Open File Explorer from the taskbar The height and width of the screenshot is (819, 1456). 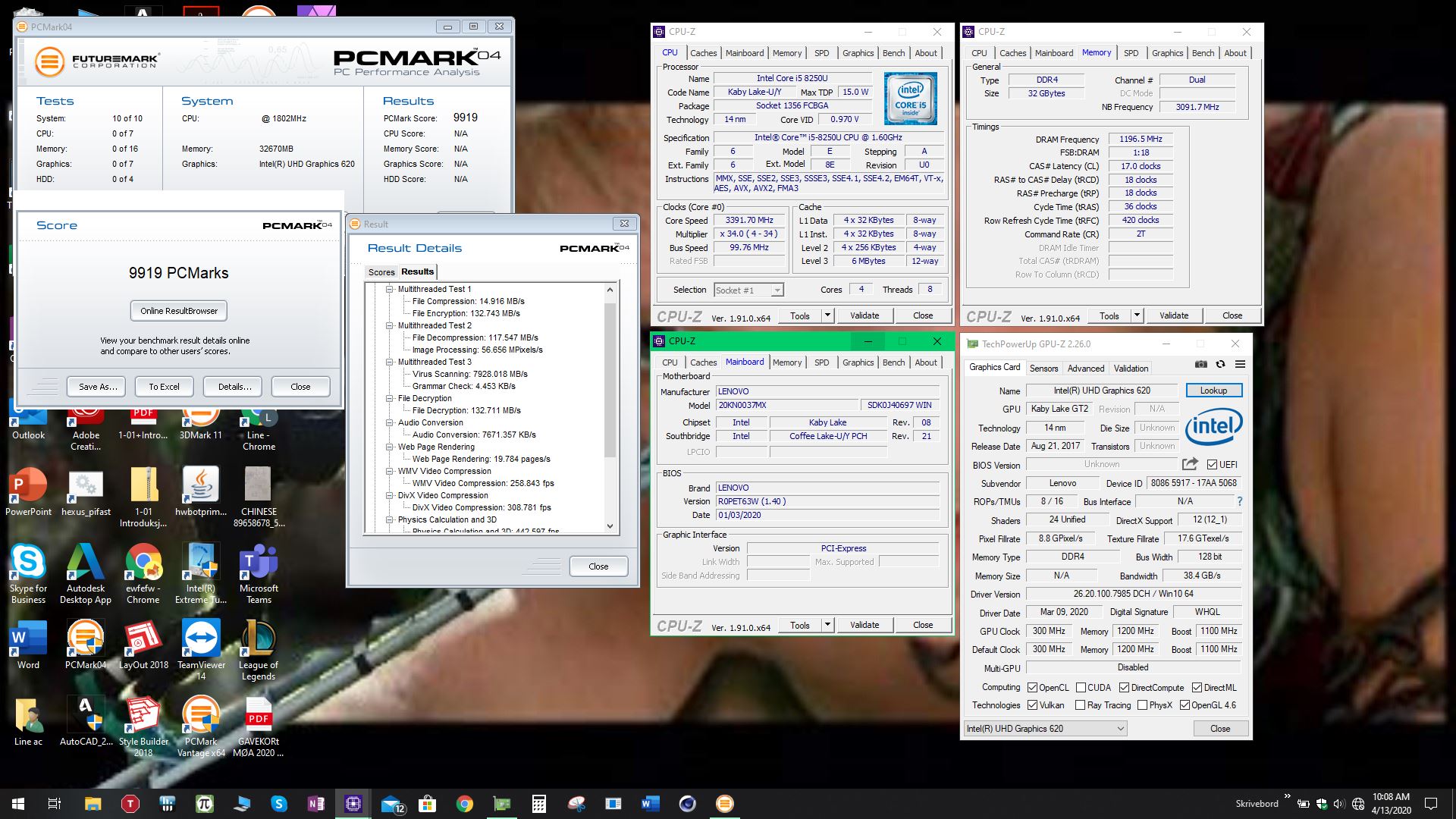click(x=93, y=804)
